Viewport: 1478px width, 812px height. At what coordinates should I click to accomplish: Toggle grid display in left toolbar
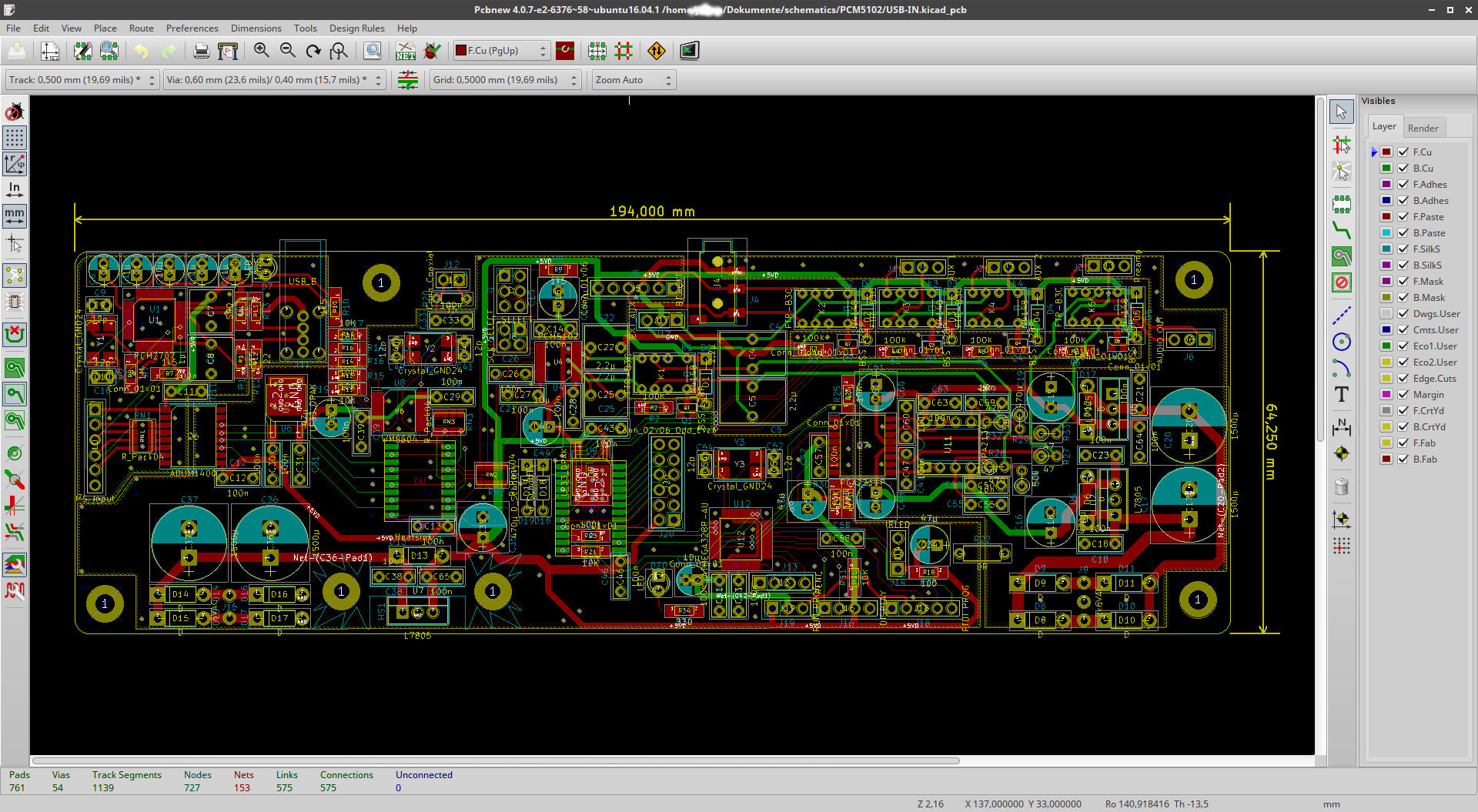pyautogui.click(x=15, y=138)
